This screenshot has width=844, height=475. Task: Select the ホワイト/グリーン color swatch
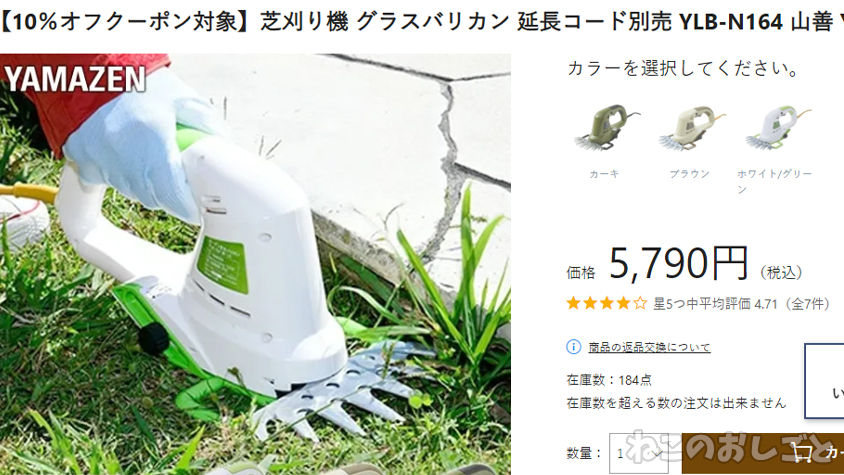[x=777, y=128]
